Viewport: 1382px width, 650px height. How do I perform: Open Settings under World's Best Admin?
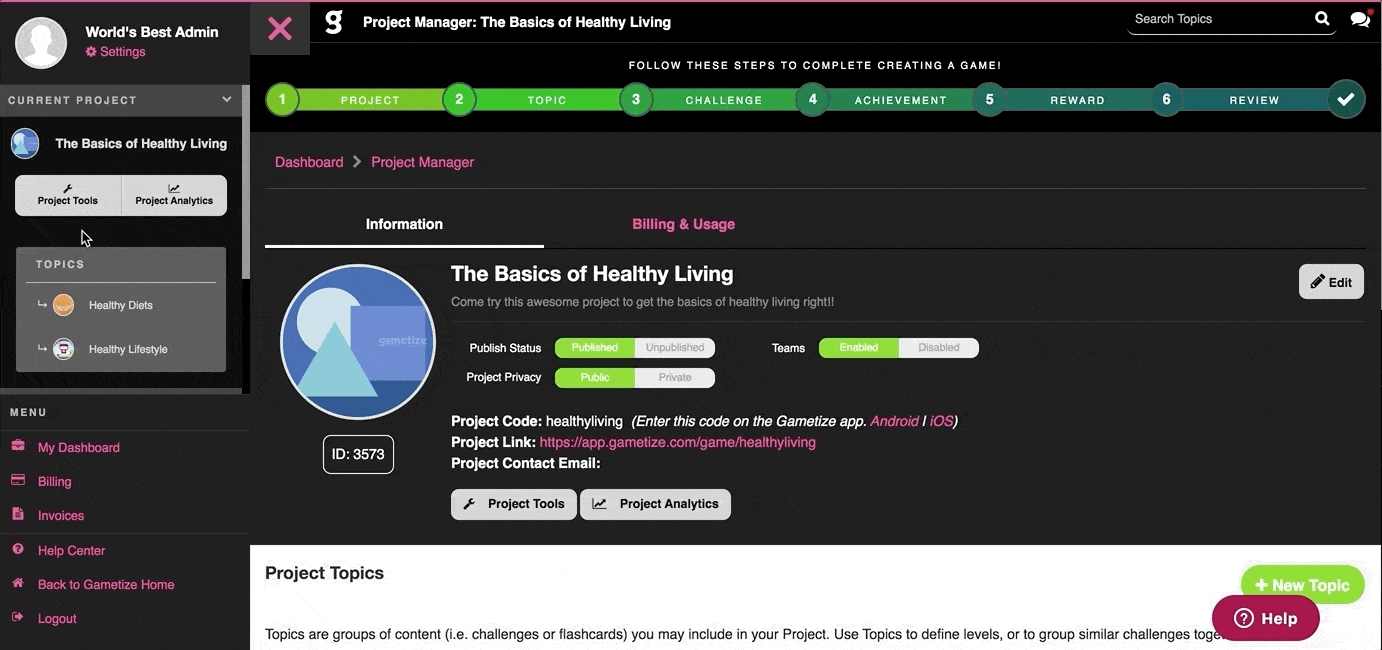pyautogui.click(x=116, y=52)
